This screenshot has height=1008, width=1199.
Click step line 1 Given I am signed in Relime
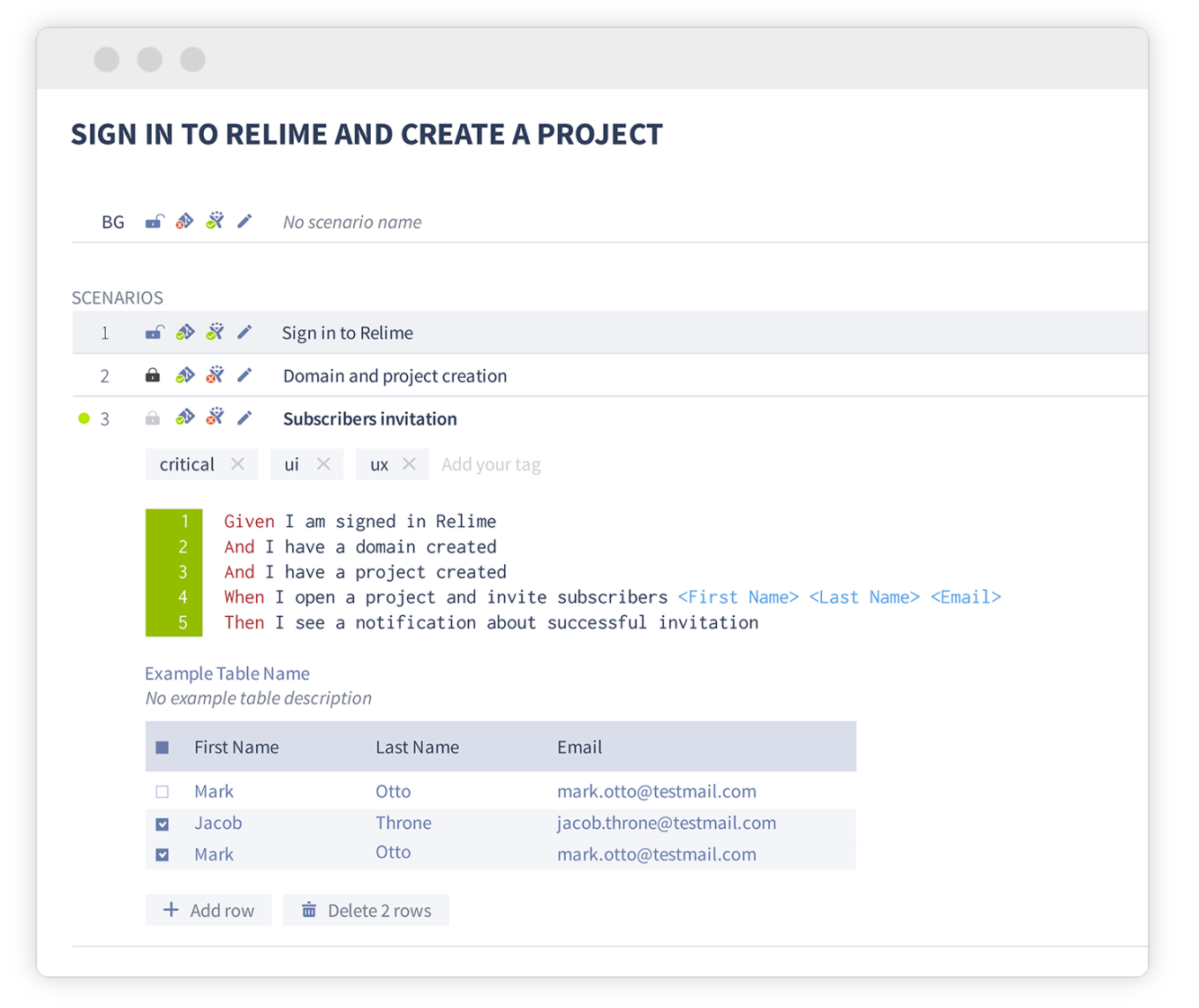pos(359,521)
